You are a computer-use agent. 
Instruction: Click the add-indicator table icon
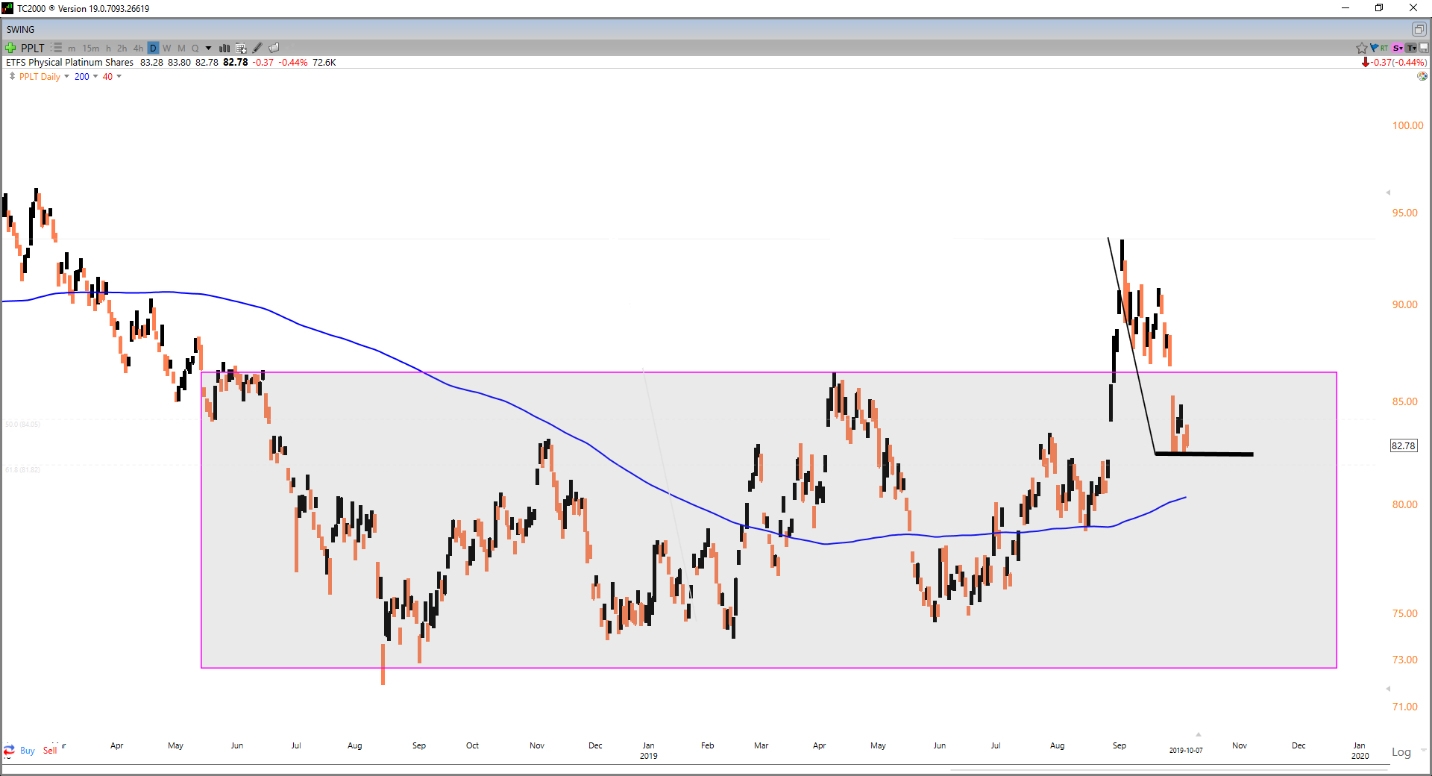(241, 48)
